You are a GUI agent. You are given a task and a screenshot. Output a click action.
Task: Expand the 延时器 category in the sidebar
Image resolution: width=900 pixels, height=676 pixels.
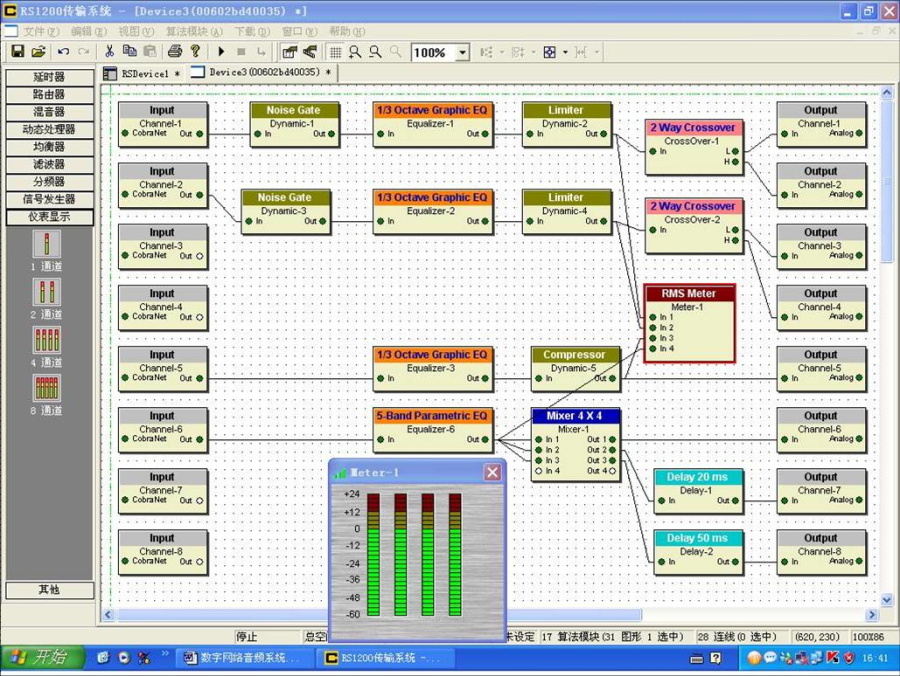click(49, 77)
